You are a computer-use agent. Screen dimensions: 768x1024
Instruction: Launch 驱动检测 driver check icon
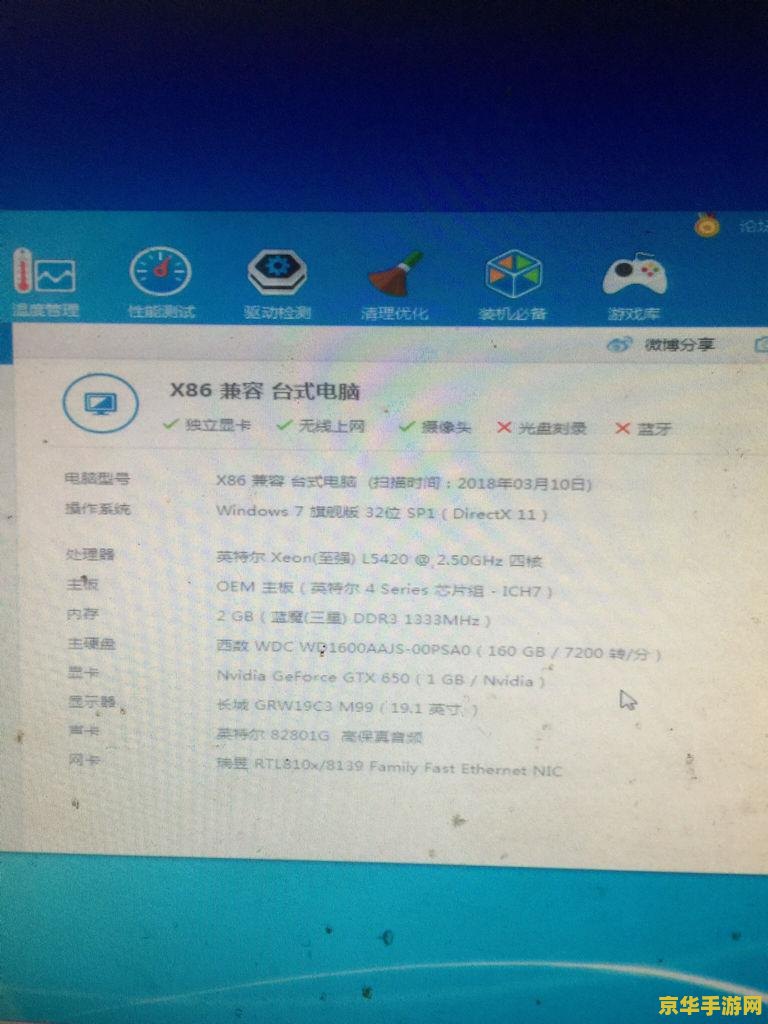[x=278, y=271]
